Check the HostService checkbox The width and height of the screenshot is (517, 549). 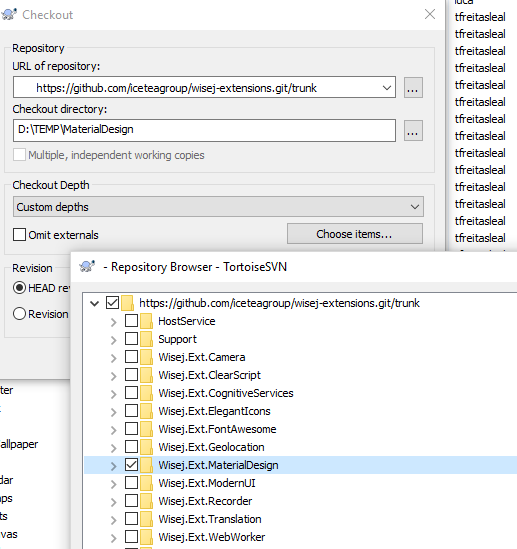[x=131, y=321]
